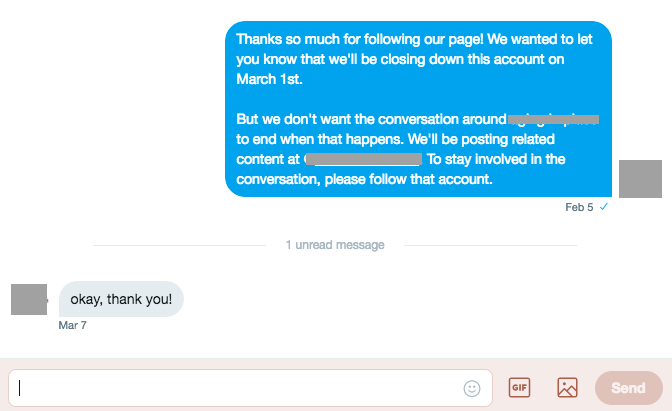Screen dimensions: 672x411
Task: Open the avatar next to "okay, thank you!"
Action: click(29, 299)
